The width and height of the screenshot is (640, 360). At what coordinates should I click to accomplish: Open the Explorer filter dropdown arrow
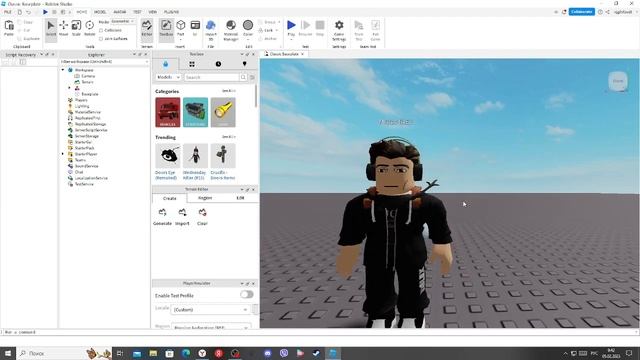pos(147,62)
